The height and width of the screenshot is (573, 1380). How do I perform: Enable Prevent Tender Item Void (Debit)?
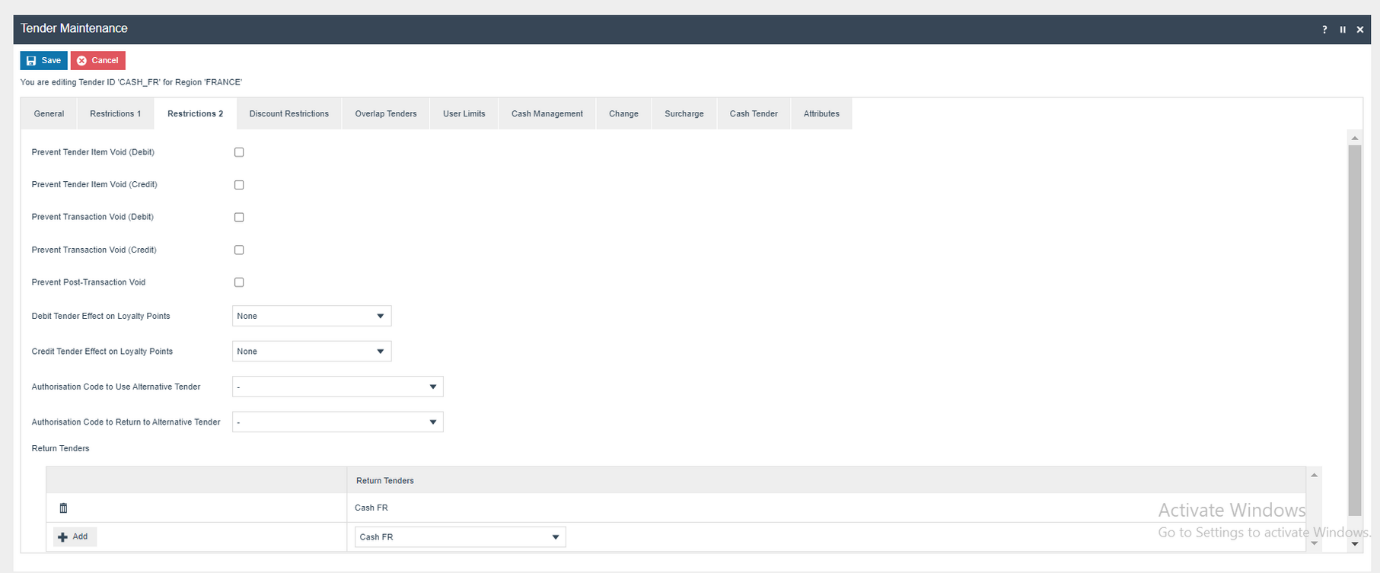[239, 152]
